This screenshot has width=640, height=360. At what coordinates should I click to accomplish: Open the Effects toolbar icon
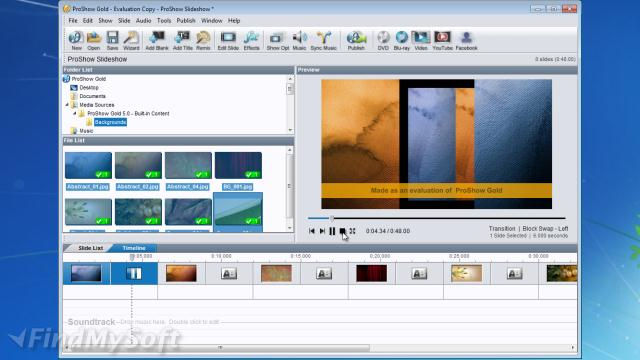[x=251, y=41]
